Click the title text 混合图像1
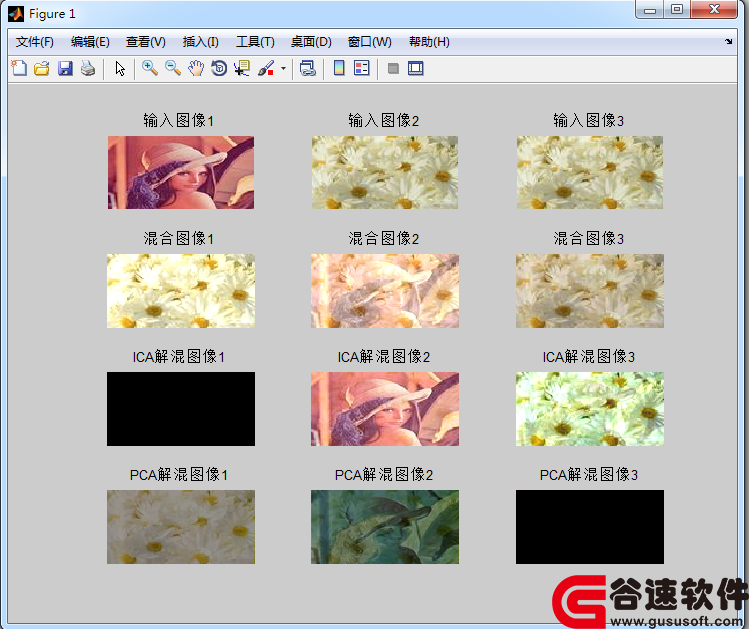The width and height of the screenshot is (749, 629). click(179, 238)
